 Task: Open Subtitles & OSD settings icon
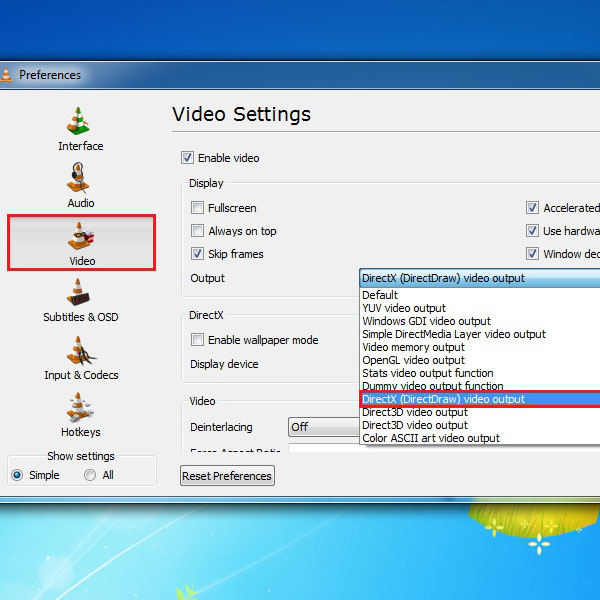pos(78,292)
